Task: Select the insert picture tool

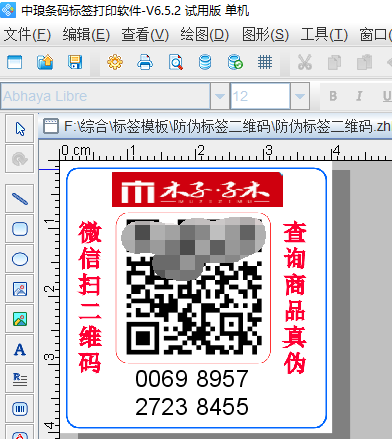Action: [x=20, y=289]
